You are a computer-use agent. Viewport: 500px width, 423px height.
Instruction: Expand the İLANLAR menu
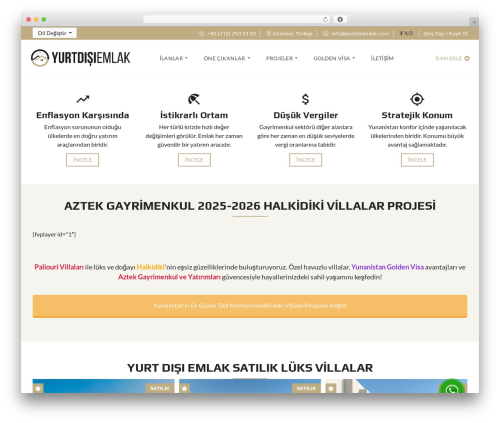click(173, 58)
